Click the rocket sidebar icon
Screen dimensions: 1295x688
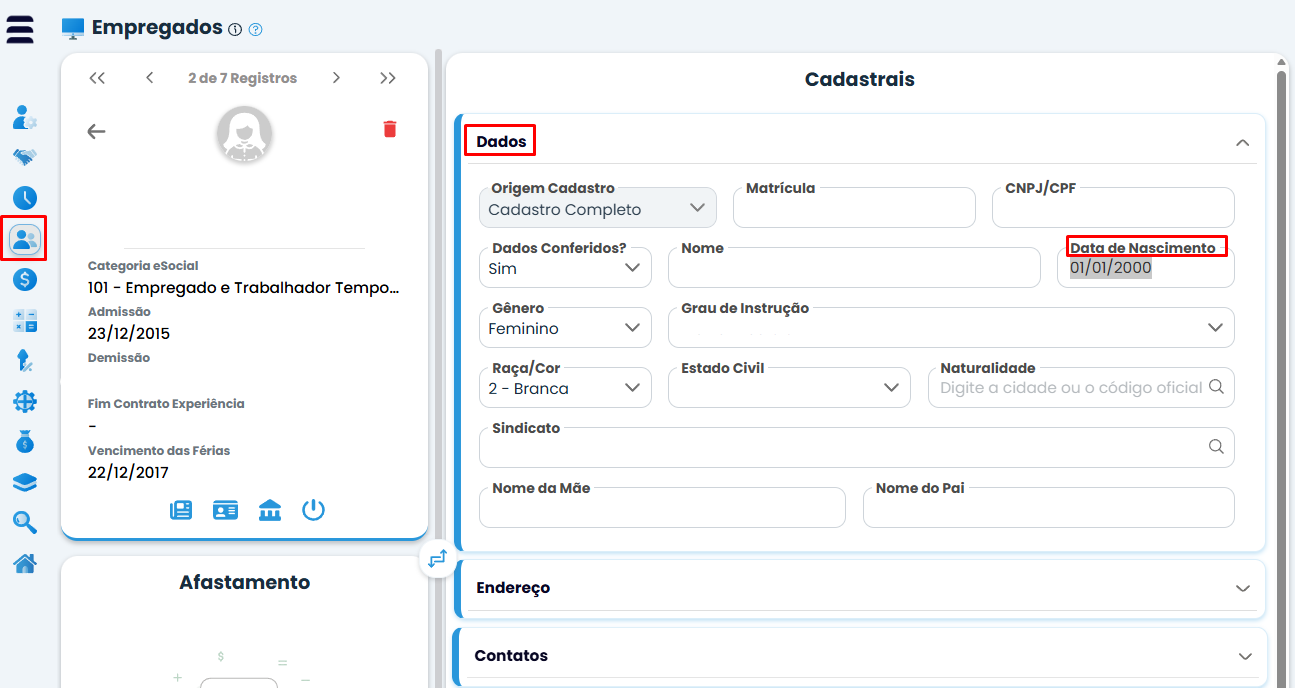25,360
